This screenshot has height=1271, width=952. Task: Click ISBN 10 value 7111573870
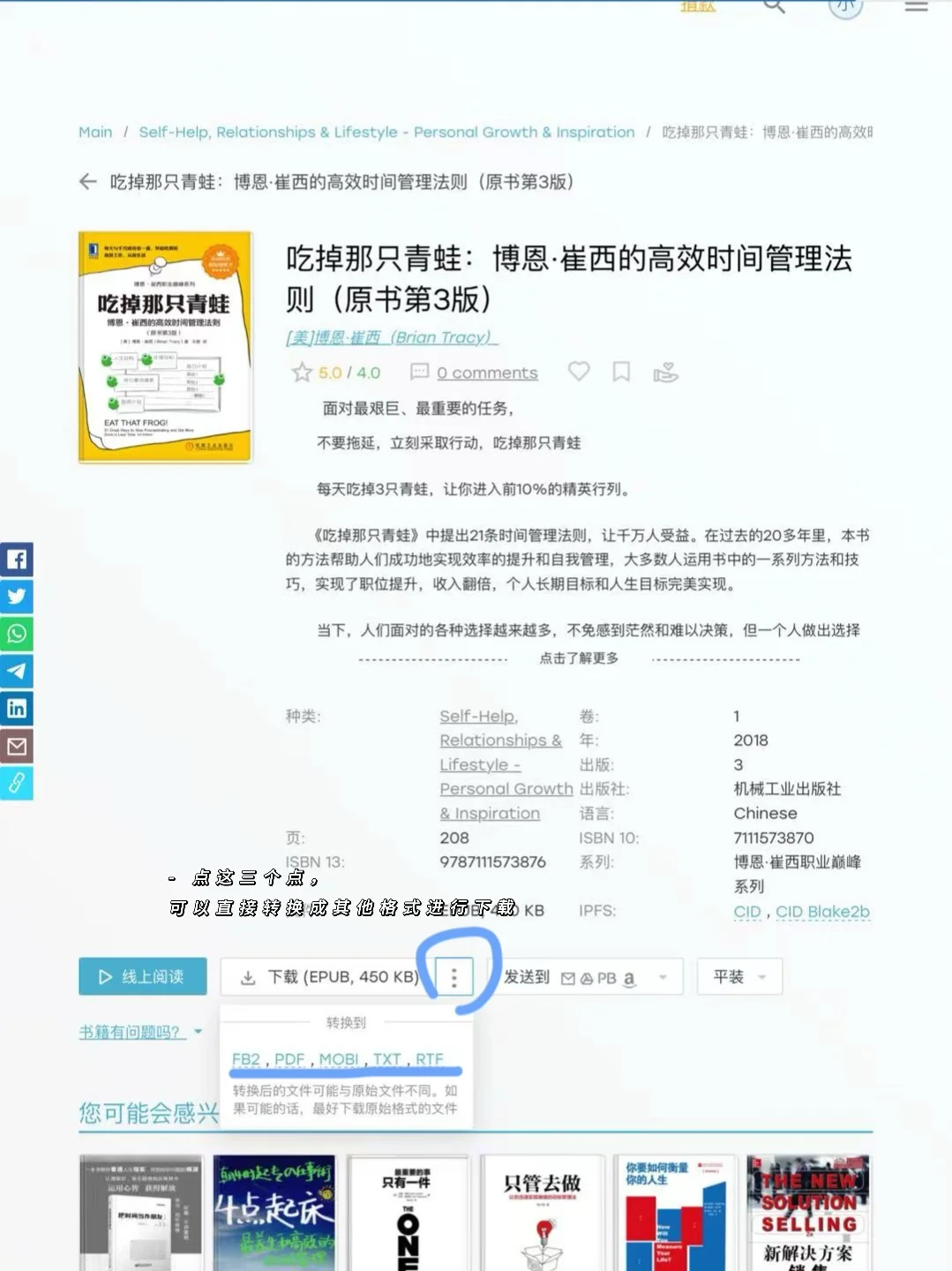pyautogui.click(x=774, y=839)
